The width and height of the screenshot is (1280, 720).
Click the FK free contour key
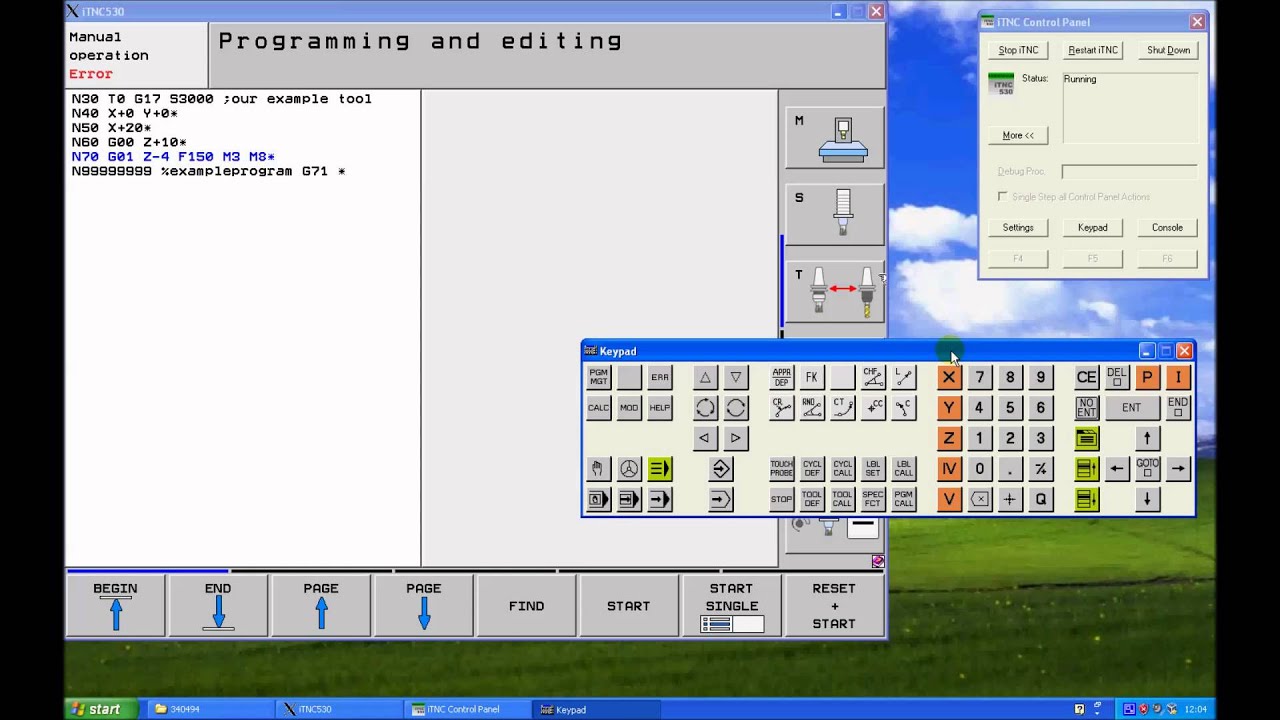point(812,377)
